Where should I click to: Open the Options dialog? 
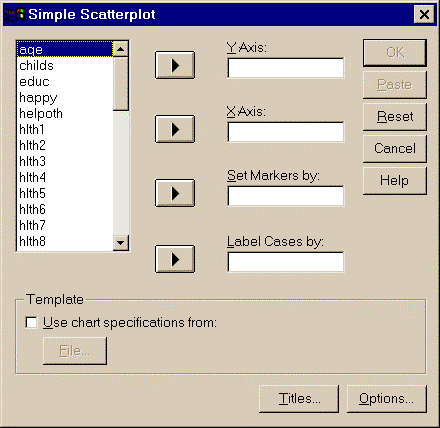pos(387,399)
